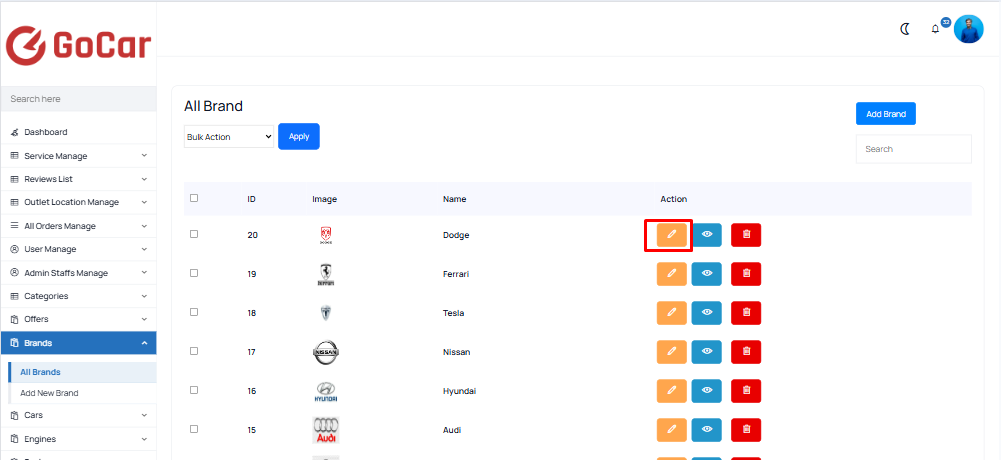The height and width of the screenshot is (460, 1001).
Task: Check the Nissan row checkbox
Action: tap(194, 351)
